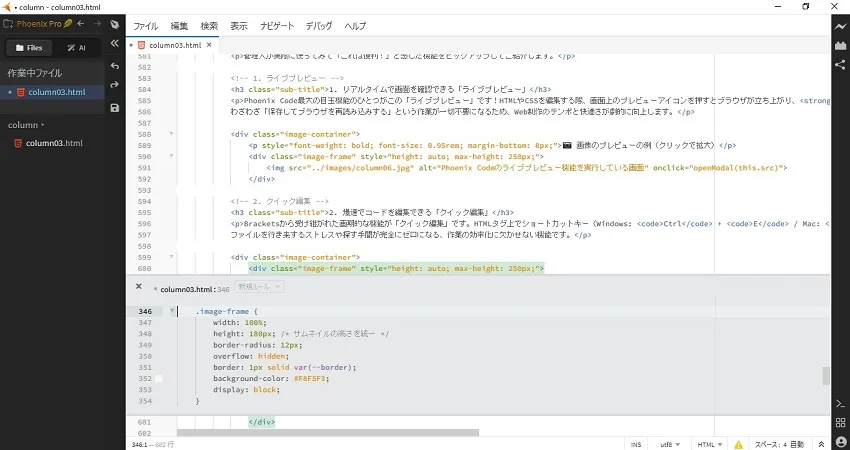Open column03.html in the column folder tree
The width and height of the screenshot is (850, 450).
click(52, 143)
